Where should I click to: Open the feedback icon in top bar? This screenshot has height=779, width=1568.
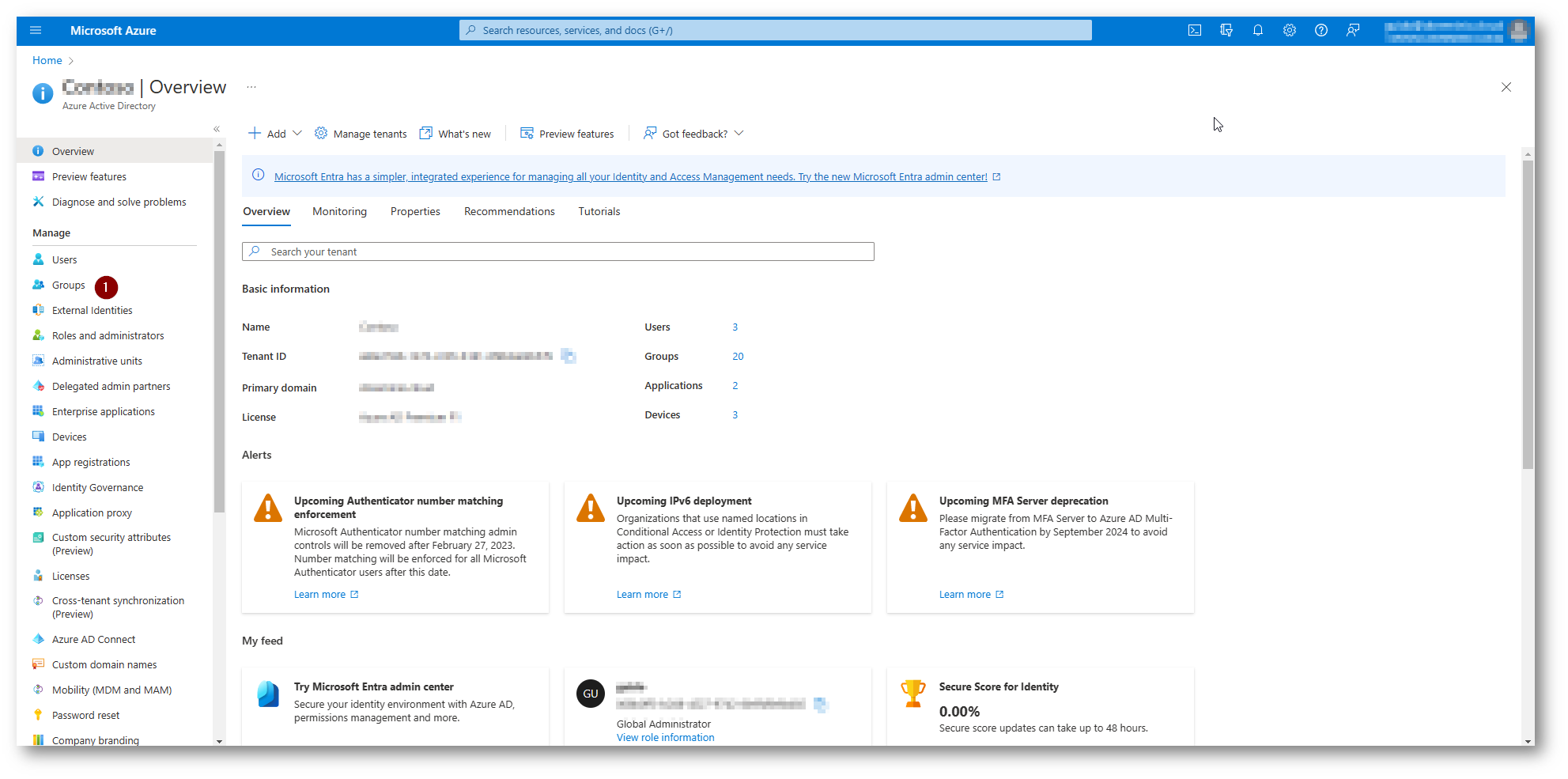(1353, 31)
